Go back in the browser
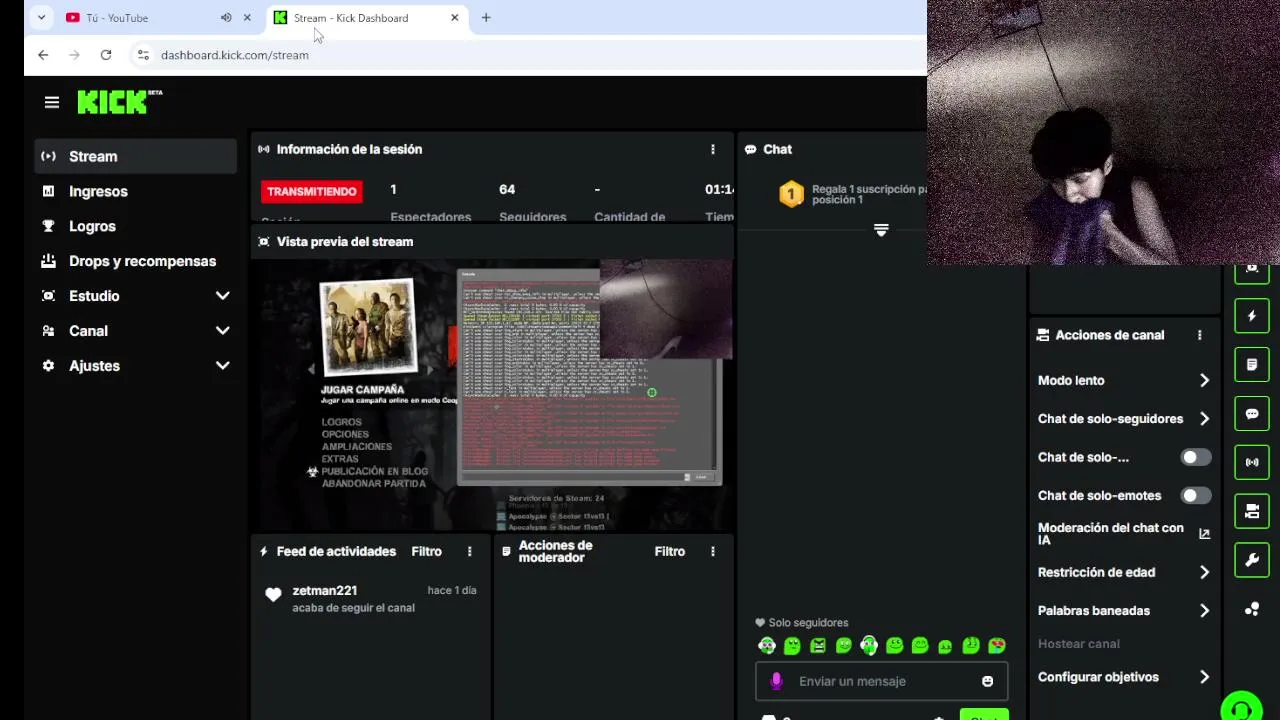 pyautogui.click(x=43, y=55)
